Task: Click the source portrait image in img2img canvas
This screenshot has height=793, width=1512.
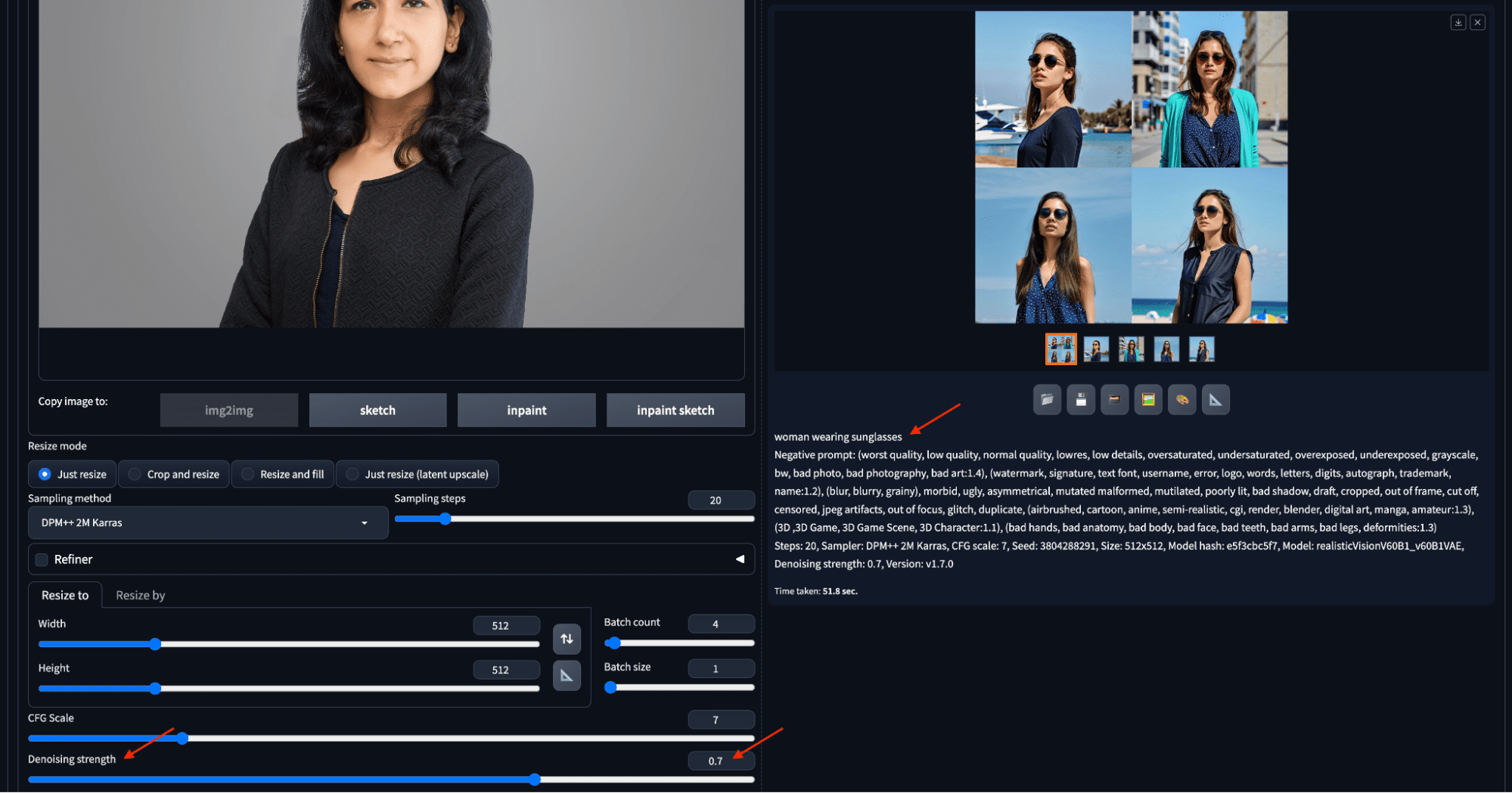Action: pyautogui.click(x=391, y=163)
